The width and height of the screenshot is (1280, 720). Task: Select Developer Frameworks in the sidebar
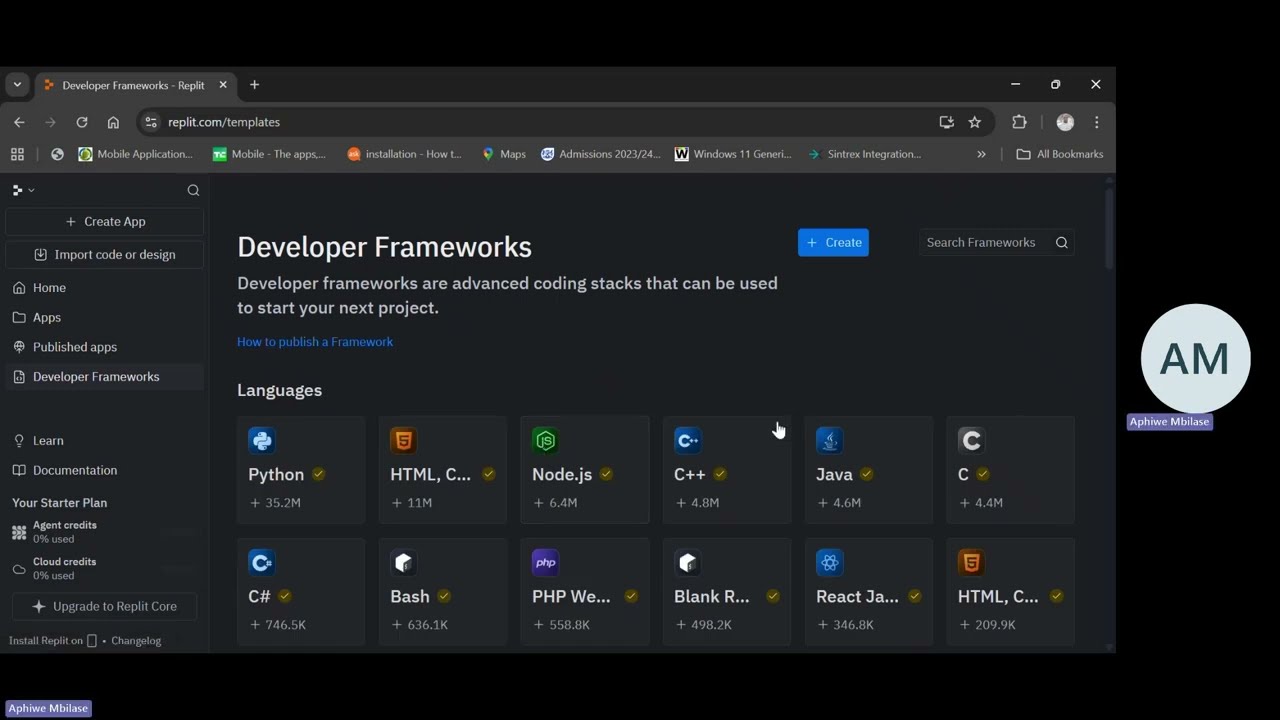(105, 377)
